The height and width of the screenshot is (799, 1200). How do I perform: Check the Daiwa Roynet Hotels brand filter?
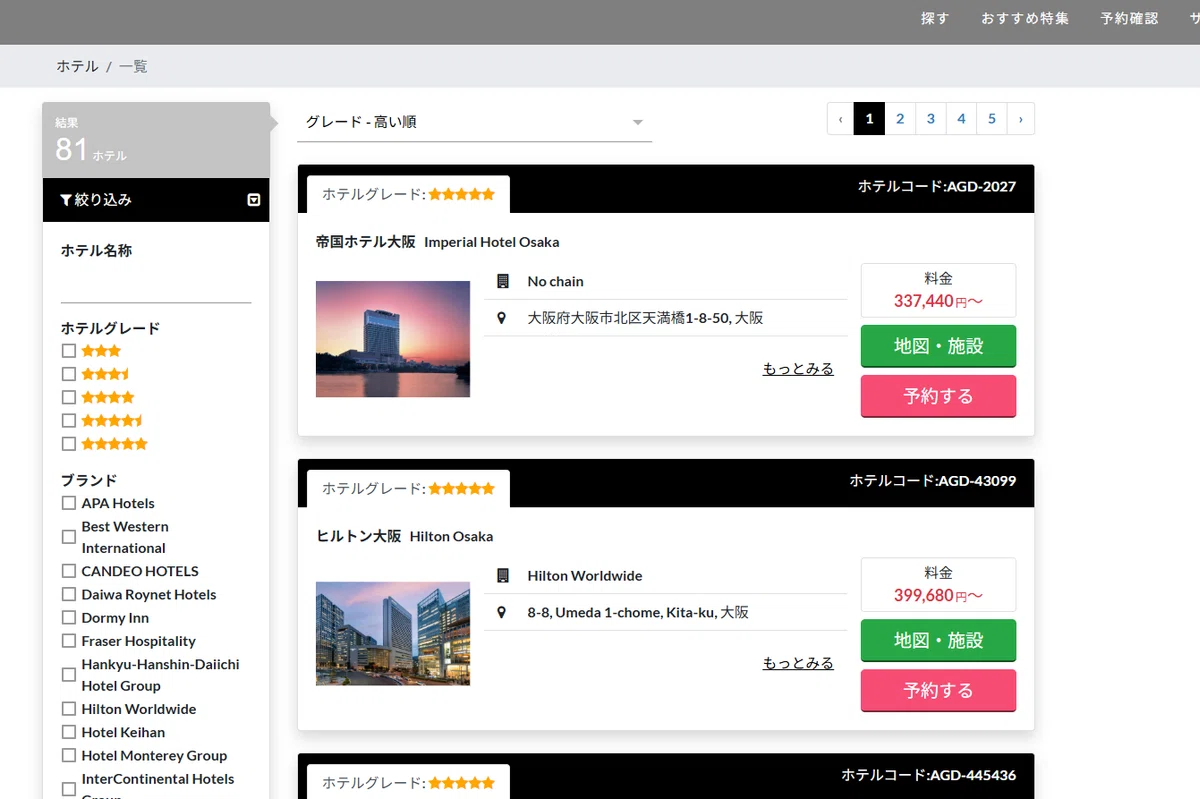tap(69, 594)
